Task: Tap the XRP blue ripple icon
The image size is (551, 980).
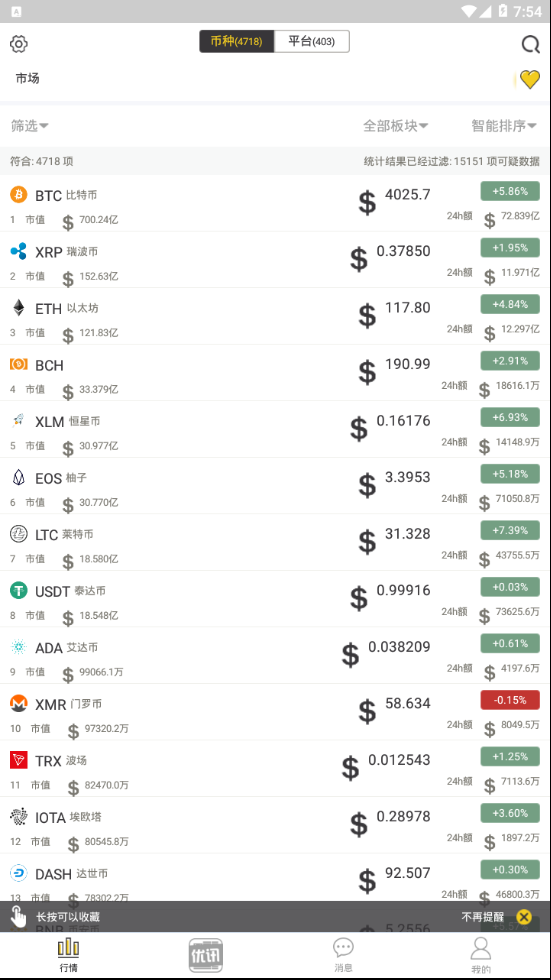Action: click(19, 251)
